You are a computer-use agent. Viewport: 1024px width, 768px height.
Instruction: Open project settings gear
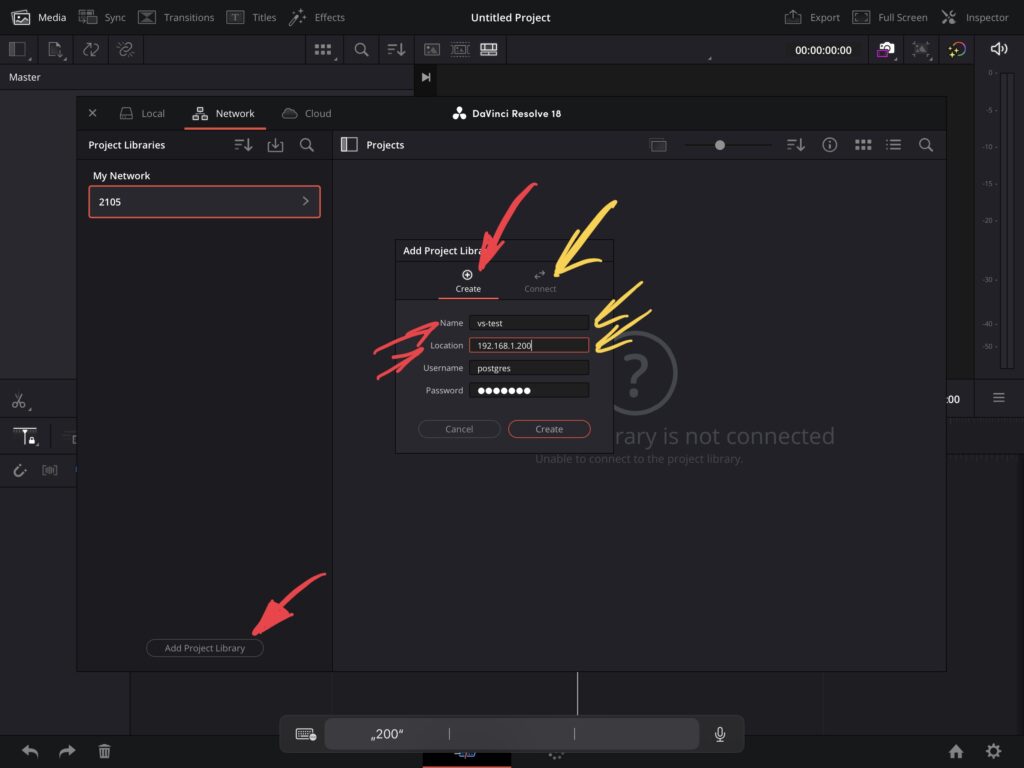[x=993, y=752]
